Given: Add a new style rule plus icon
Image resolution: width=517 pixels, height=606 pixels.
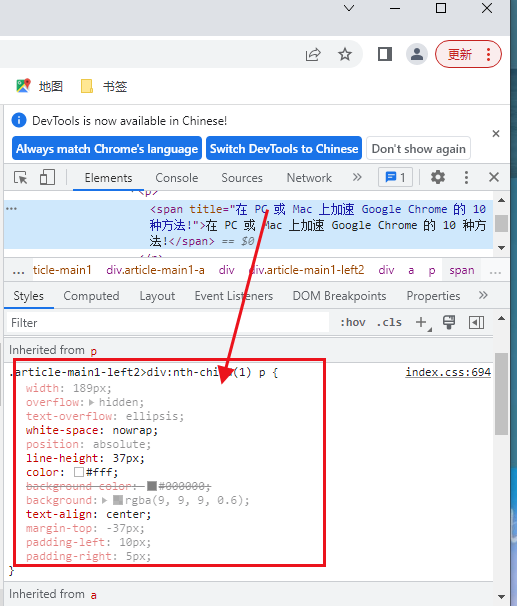Looking at the screenshot, I should click(422, 322).
